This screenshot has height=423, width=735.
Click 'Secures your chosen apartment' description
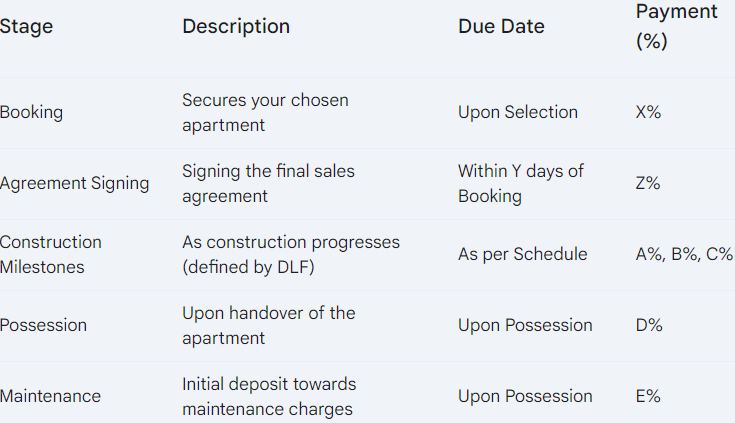click(x=265, y=113)
